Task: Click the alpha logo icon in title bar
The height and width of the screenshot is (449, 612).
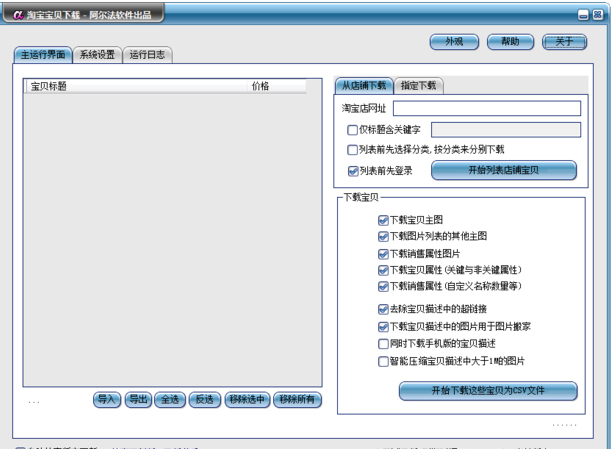Action: point(18,15)
